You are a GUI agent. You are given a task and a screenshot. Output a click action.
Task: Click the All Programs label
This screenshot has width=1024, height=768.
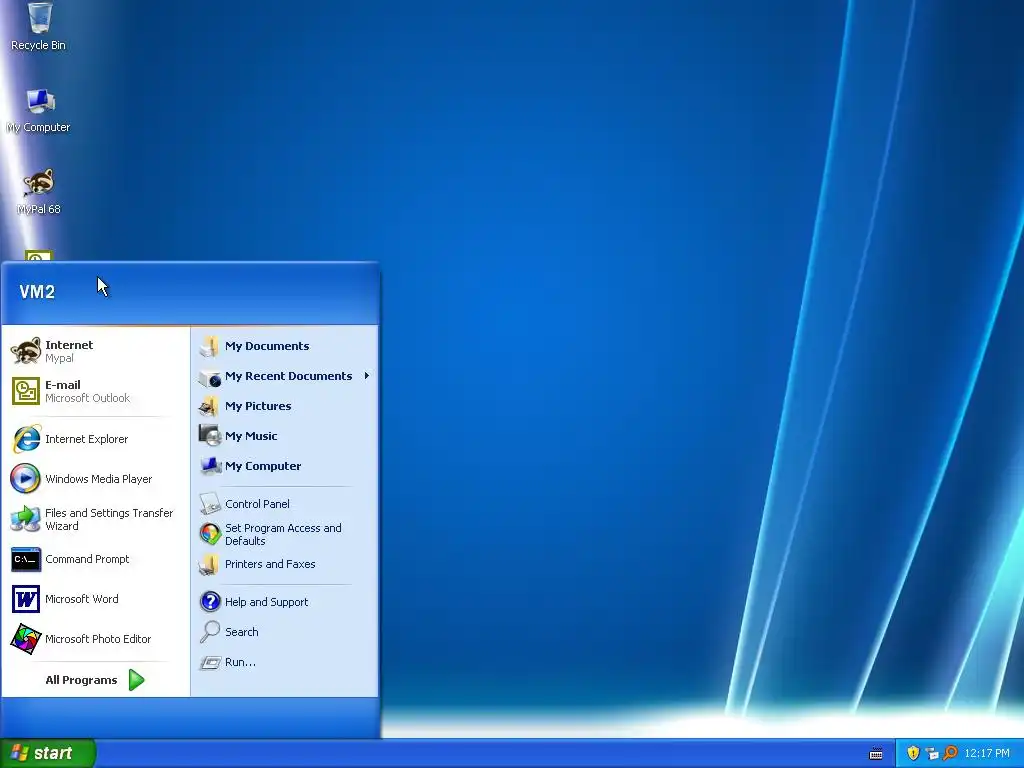tap(81, 680)
